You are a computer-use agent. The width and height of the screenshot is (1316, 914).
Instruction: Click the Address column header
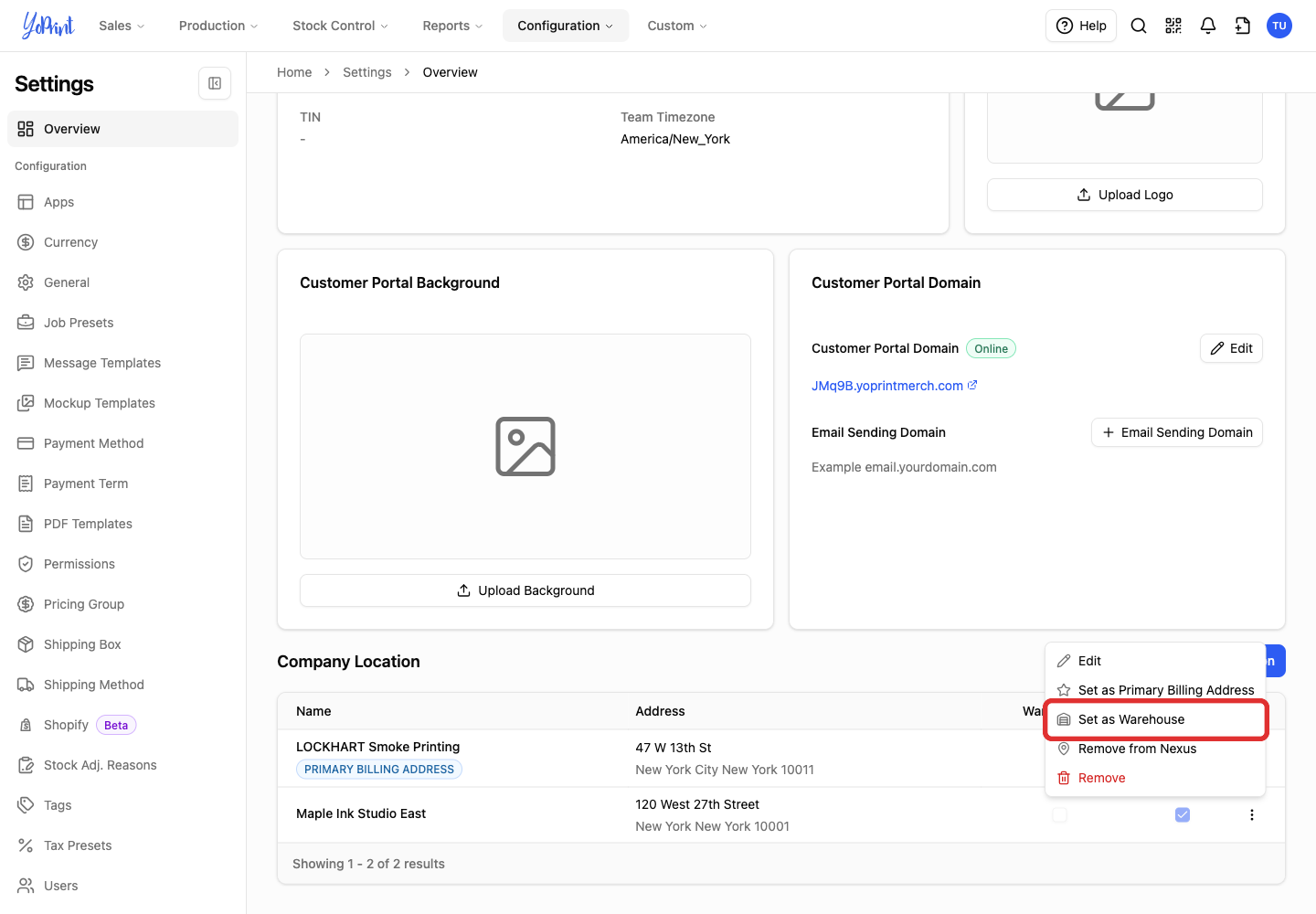(x=660, y=711)
